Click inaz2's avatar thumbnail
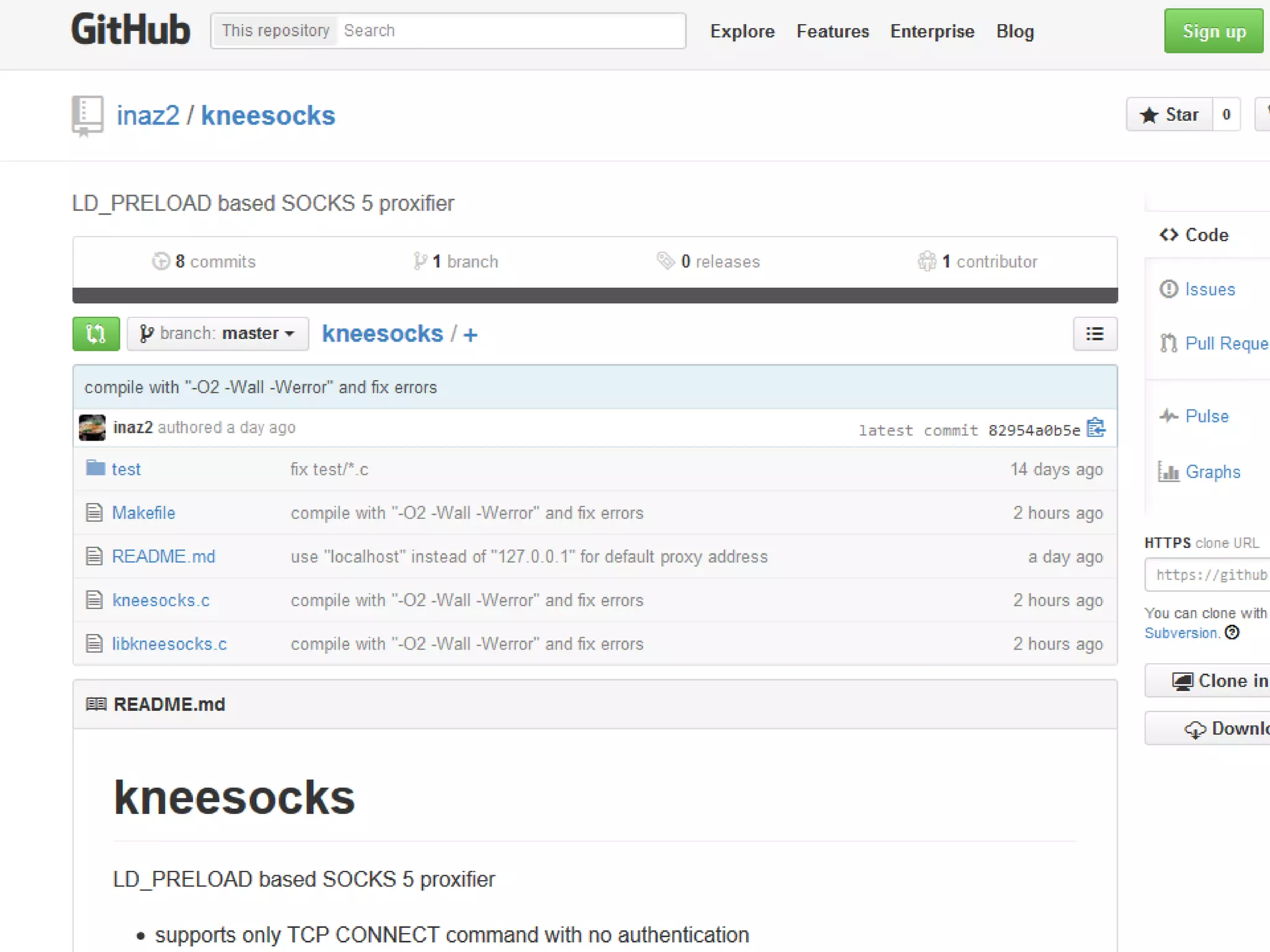The image size is (1270, 952). [x=92, y=428]
